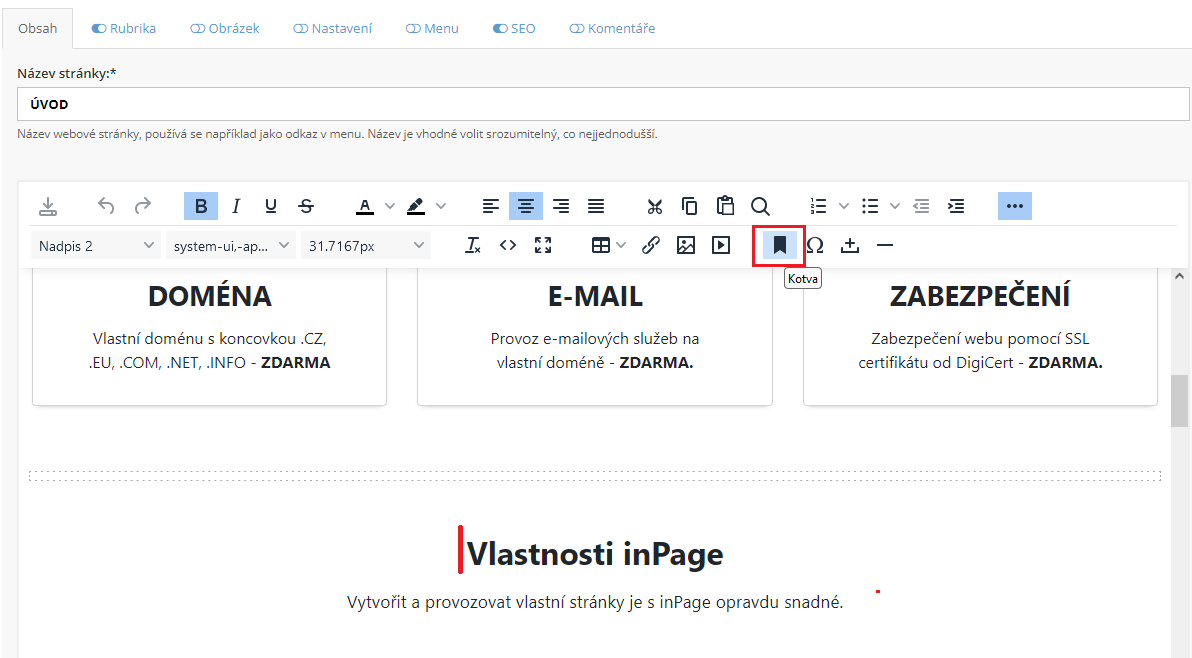Open text color picker arrow
Image resolution: width=1192 pixels, height=658 pixels.
pyautogui.click(x=390, y=206)
